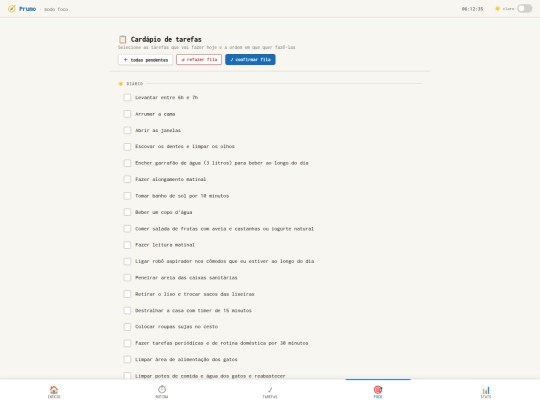The width and height of the screenshot is (540, 405).
Task: Toggle the claro theme switch
Action: [x=525, y=9]
